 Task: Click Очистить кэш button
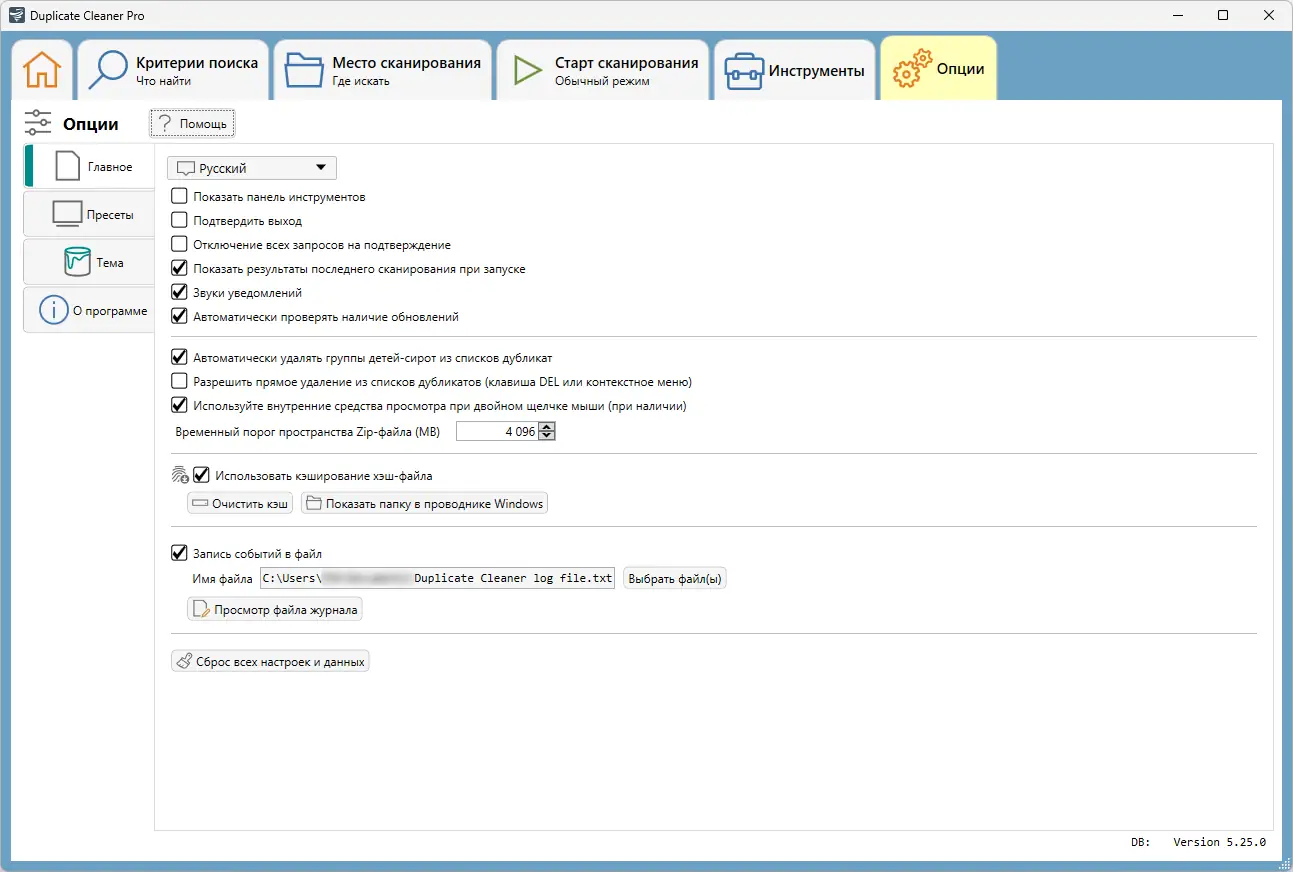(x=240, y=503)
